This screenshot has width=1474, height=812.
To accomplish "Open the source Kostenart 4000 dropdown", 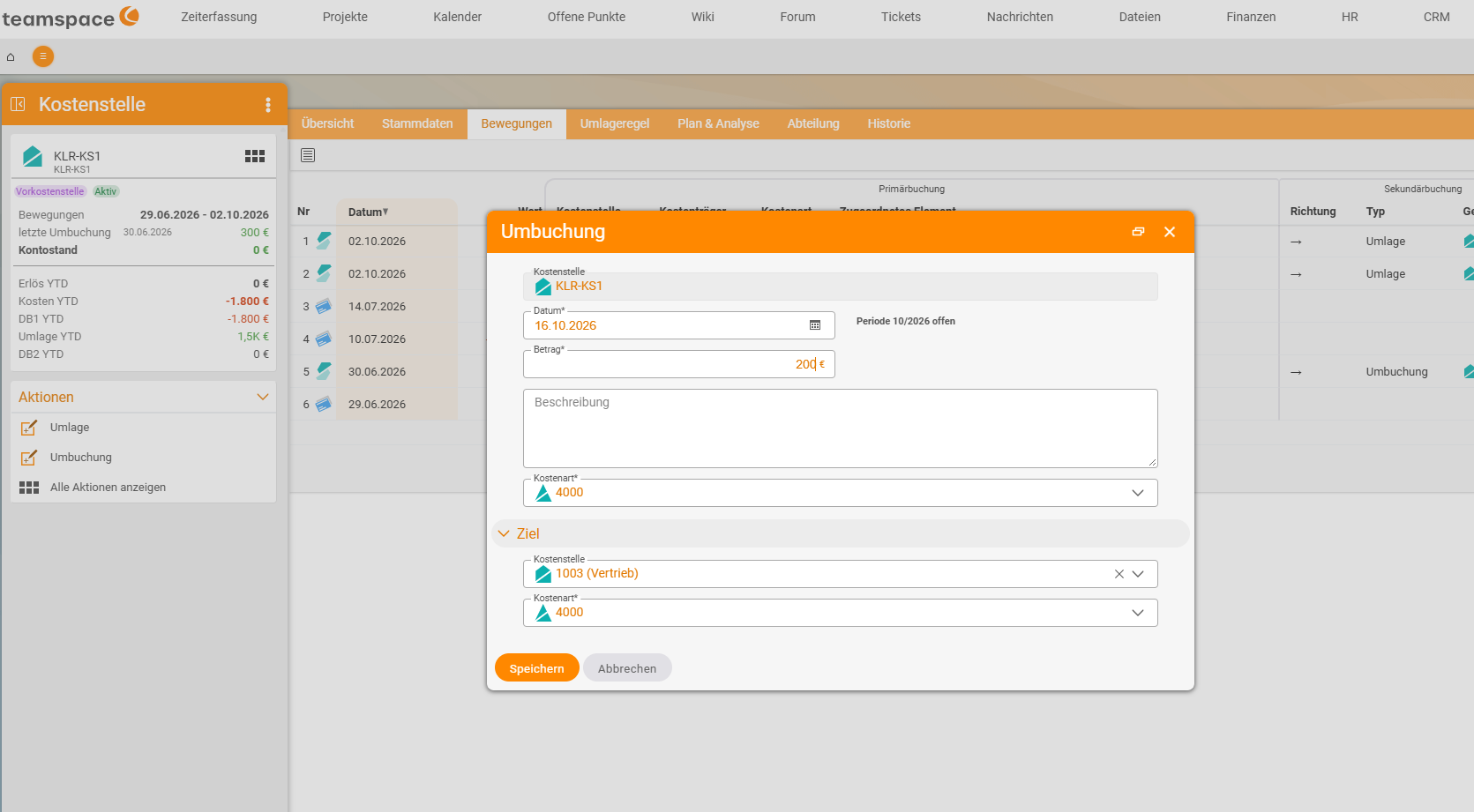I will point(1138,493).
